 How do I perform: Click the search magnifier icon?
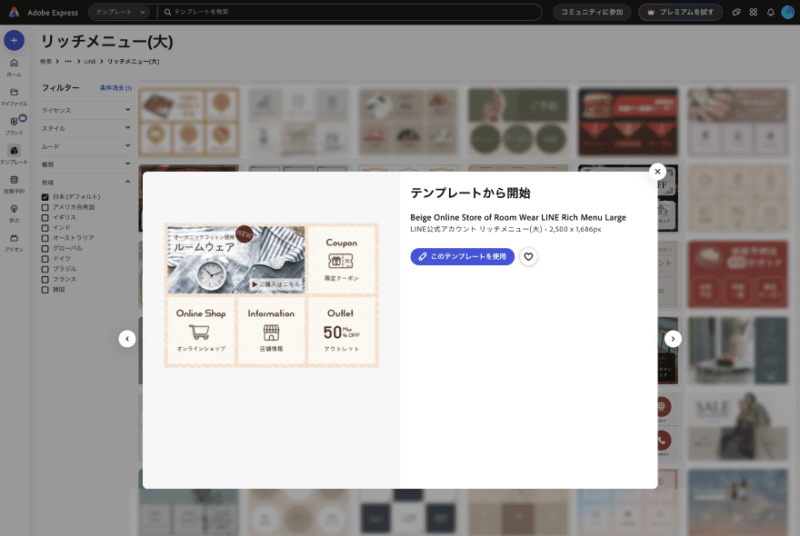point(167,12)
